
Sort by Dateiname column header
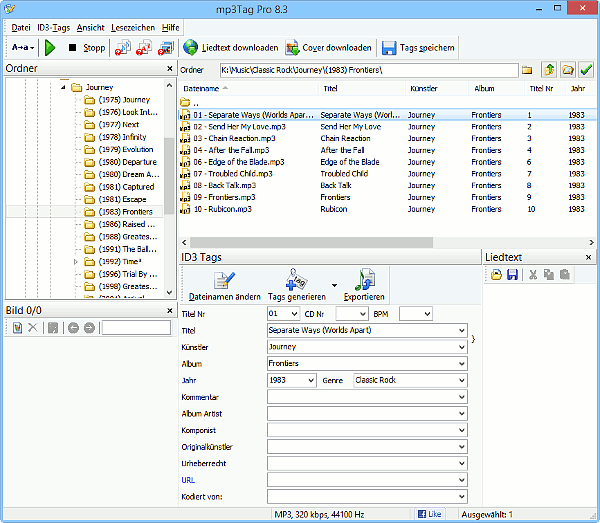coord(249,89)
